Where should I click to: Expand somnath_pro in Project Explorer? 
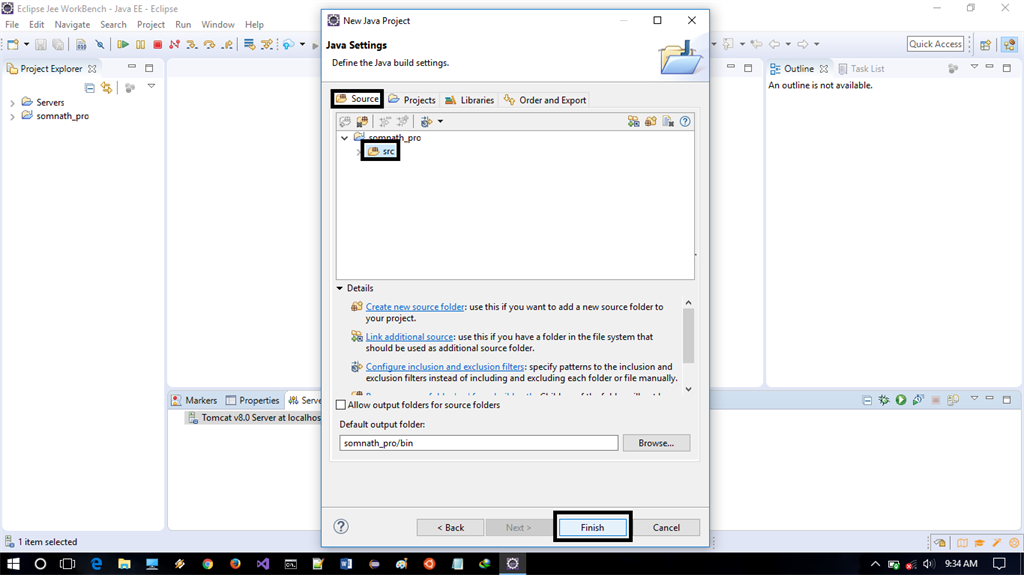(12, 116)
